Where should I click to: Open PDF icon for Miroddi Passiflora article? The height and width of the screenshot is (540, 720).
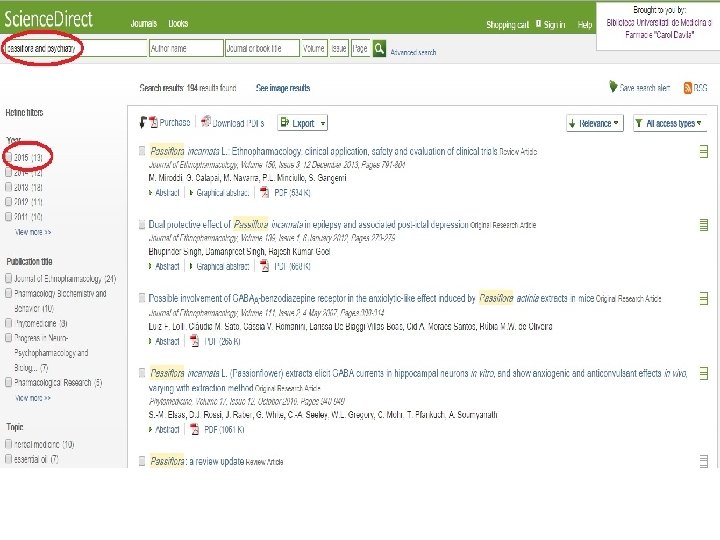point(264,192)
